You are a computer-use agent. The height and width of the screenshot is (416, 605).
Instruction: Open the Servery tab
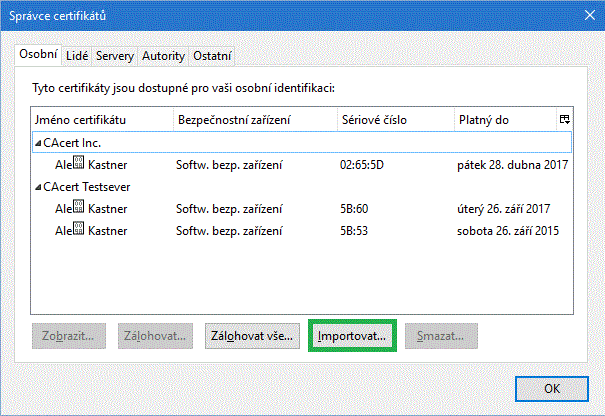point(115,55)
